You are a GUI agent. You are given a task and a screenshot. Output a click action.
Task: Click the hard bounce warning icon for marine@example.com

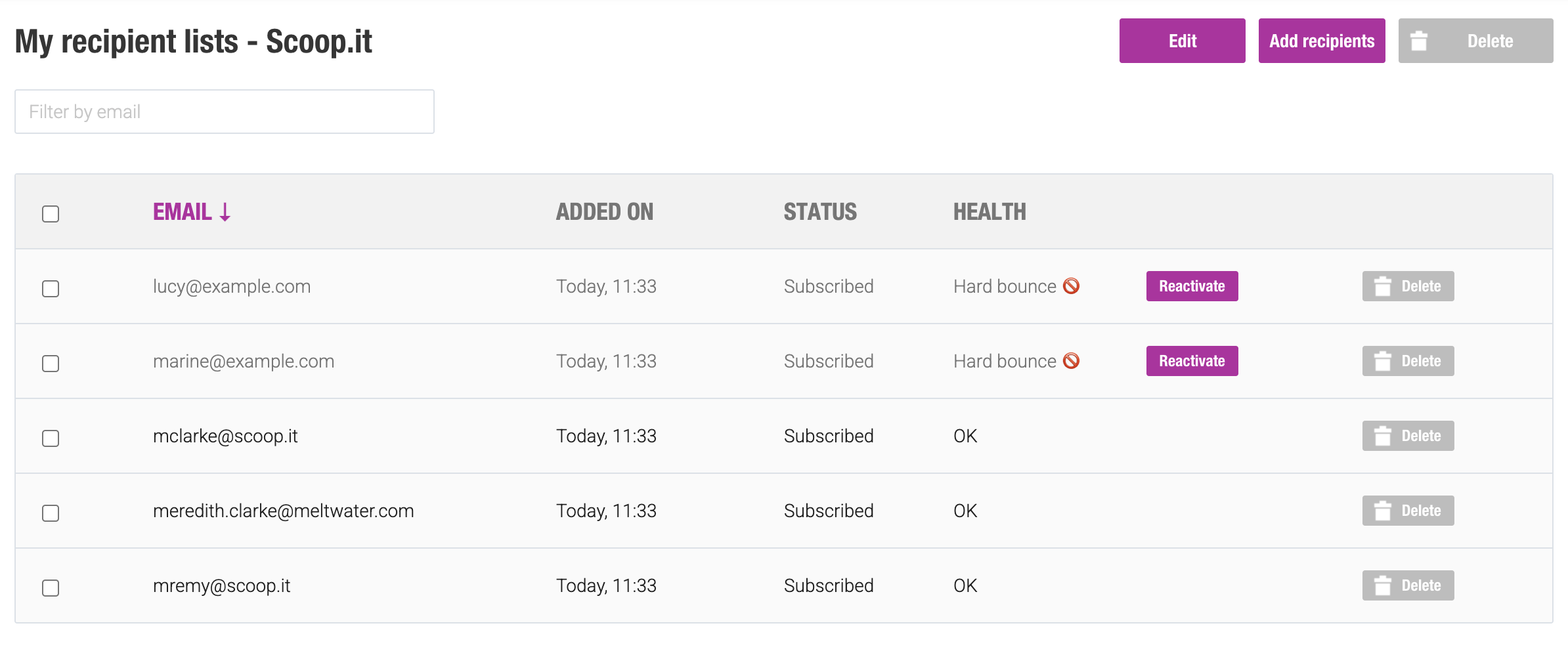click(x=1071, y=361)
